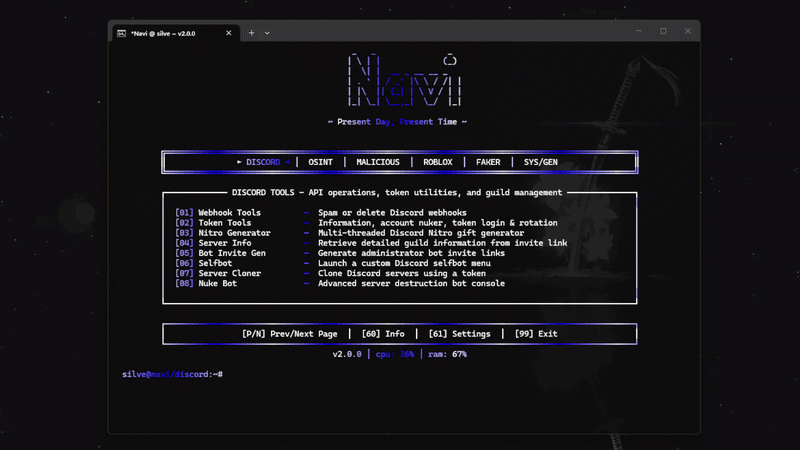Click the [06] Selfbot entry
This screenshot has width=800, height=450.
(204, 263)
